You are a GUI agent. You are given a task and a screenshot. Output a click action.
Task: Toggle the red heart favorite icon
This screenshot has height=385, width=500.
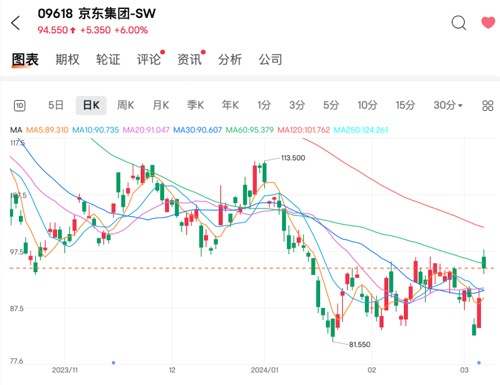tap(488, 22)
